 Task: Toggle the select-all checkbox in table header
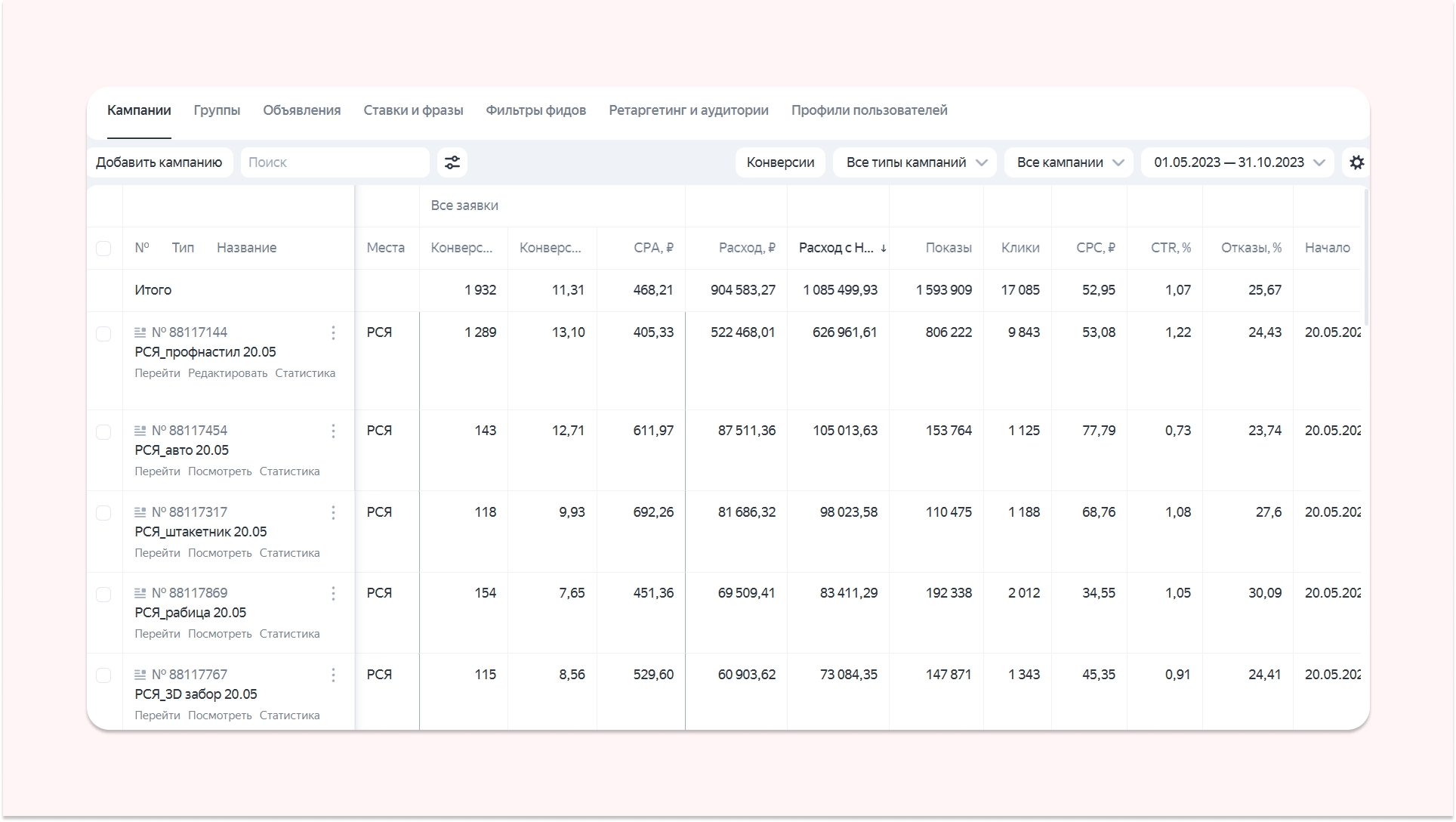103,249
